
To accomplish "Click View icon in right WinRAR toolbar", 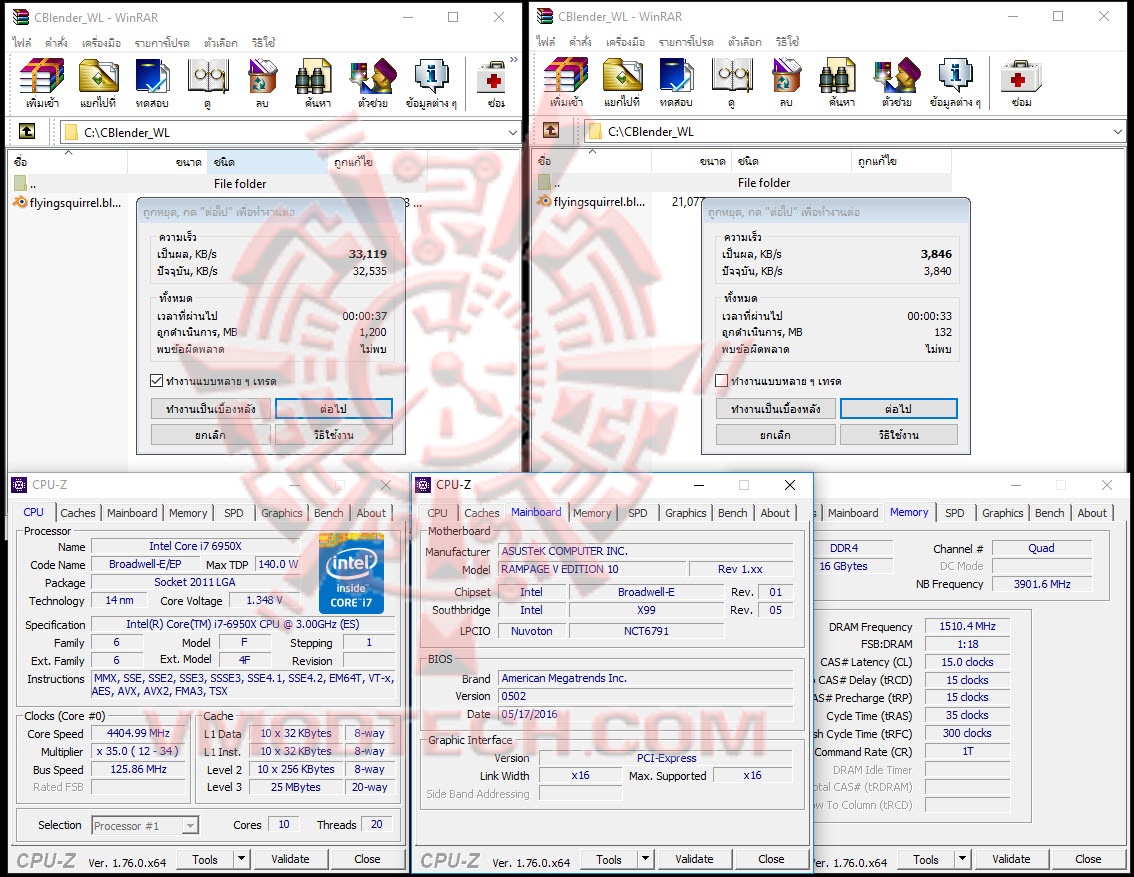I will tap(731, 82).
